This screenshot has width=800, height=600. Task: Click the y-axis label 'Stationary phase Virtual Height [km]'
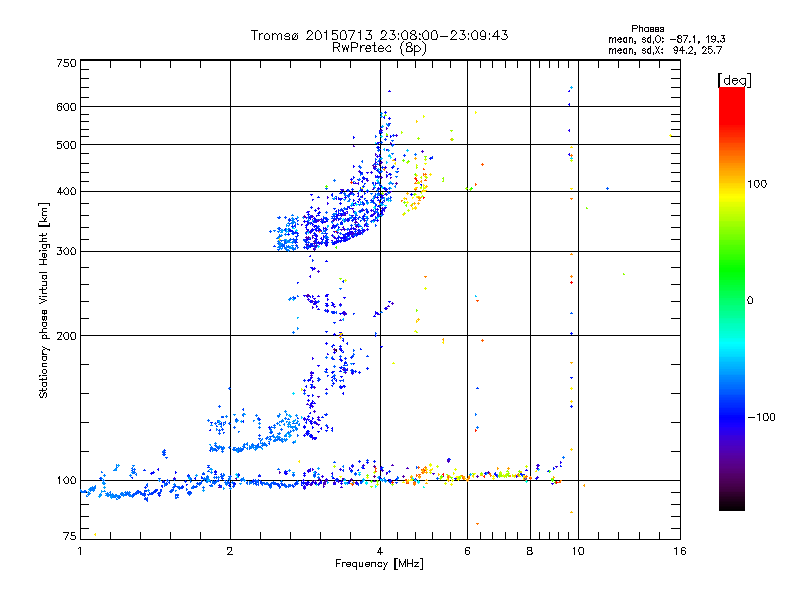(43, 300)
